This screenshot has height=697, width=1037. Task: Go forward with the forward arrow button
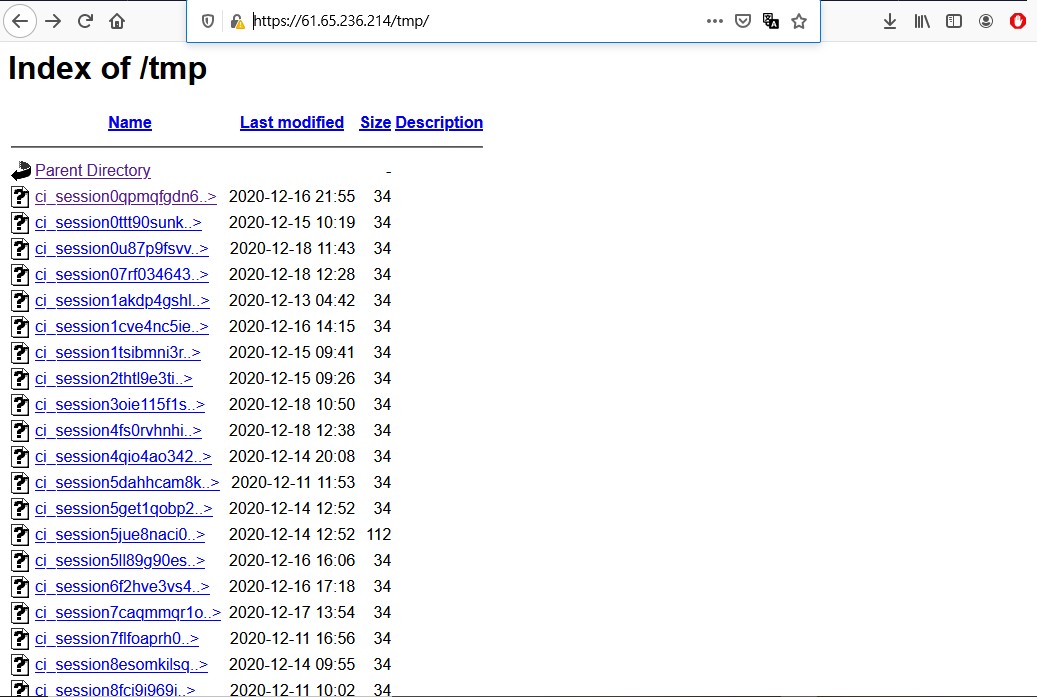pyautogui.click(x=53, y=21)
